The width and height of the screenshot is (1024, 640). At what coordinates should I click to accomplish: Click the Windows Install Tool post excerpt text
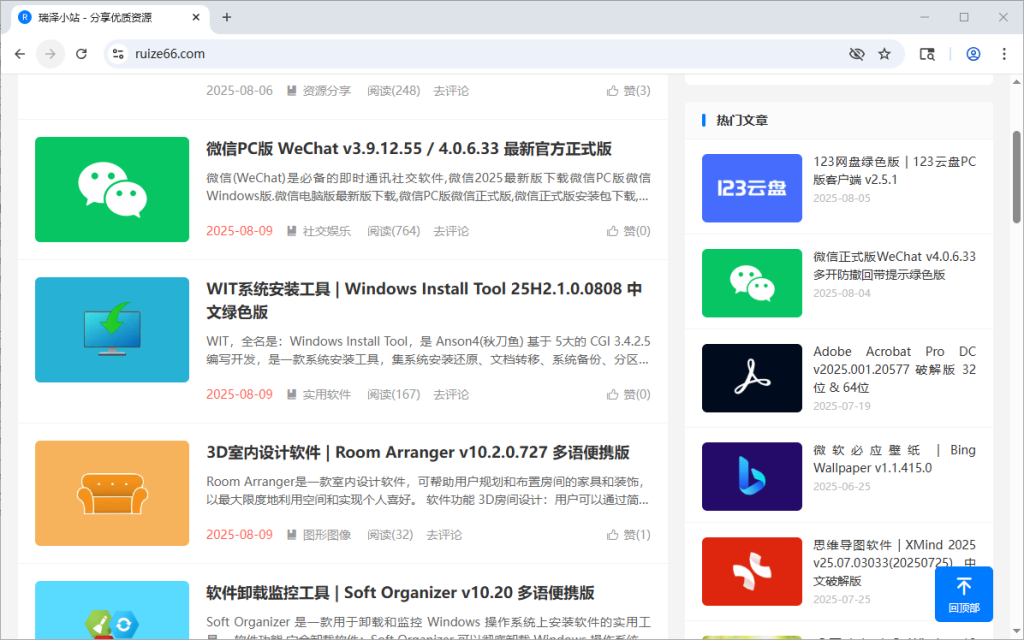click(x=428, y=350)
